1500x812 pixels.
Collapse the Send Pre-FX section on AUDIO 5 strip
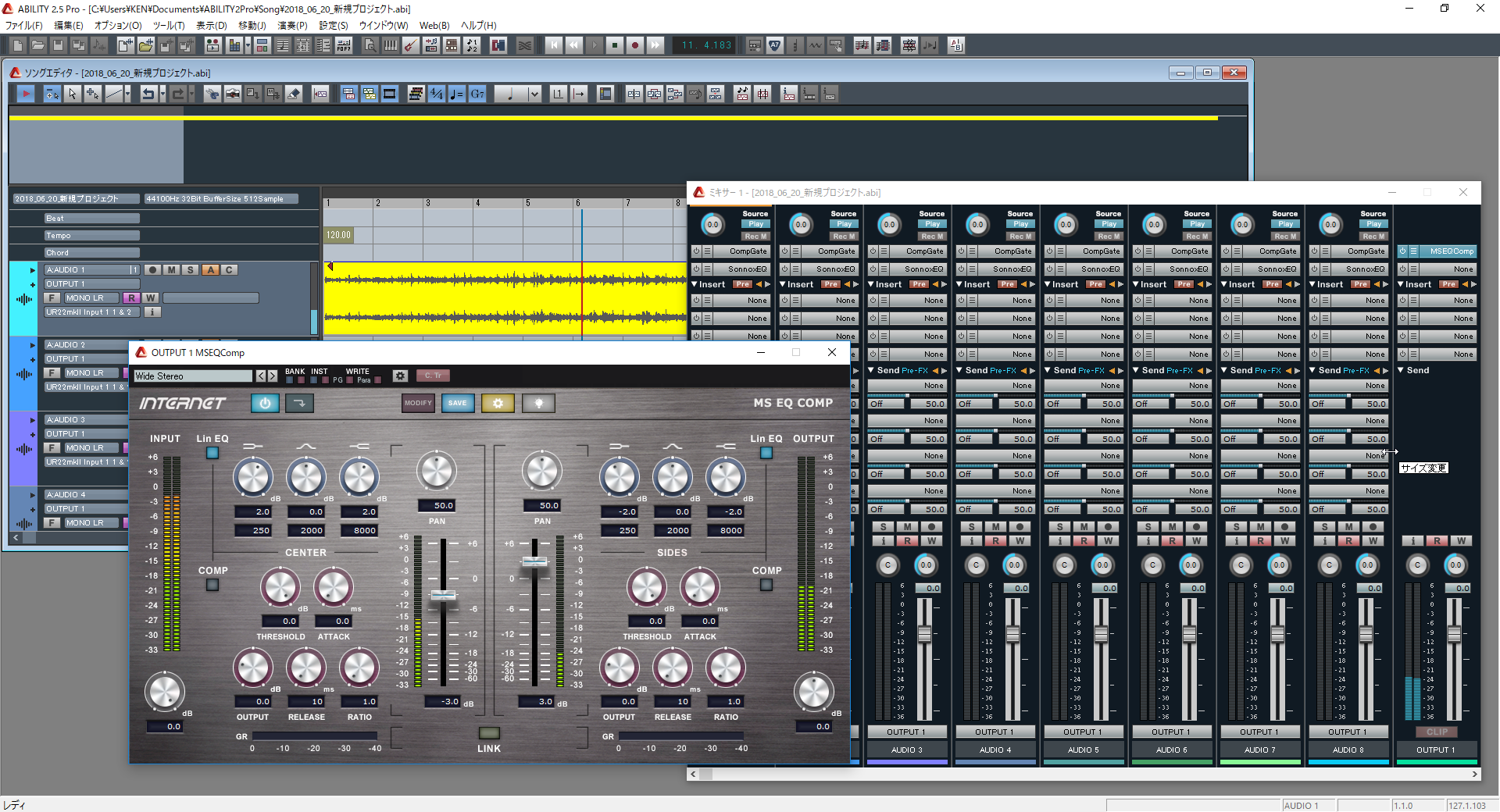1048,370
